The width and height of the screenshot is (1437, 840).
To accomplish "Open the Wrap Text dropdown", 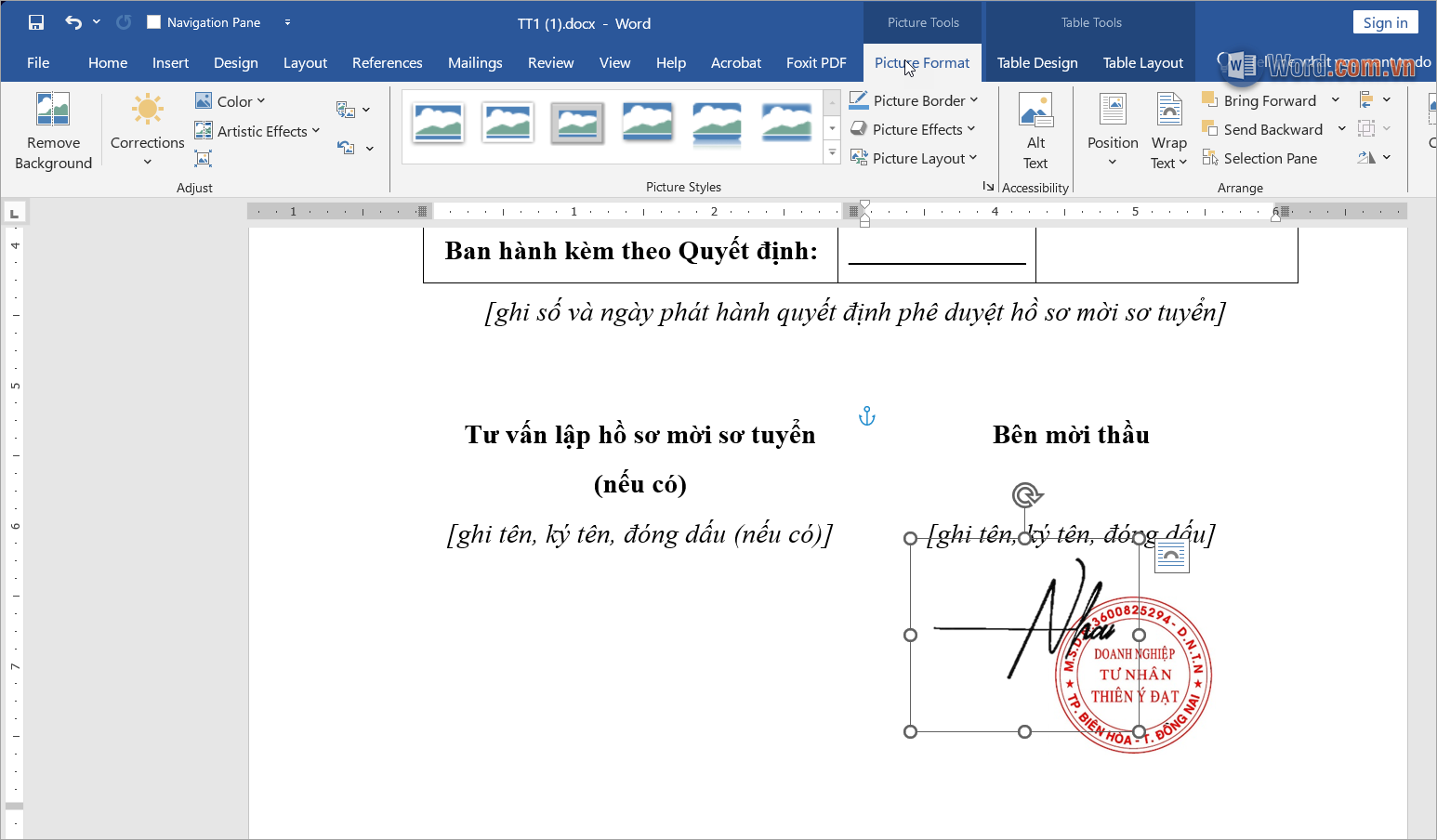I will pos(1168,130).
